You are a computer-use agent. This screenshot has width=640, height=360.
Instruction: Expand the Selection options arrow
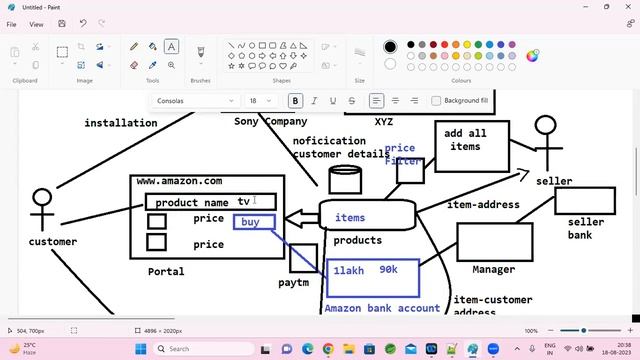(62, 64)
